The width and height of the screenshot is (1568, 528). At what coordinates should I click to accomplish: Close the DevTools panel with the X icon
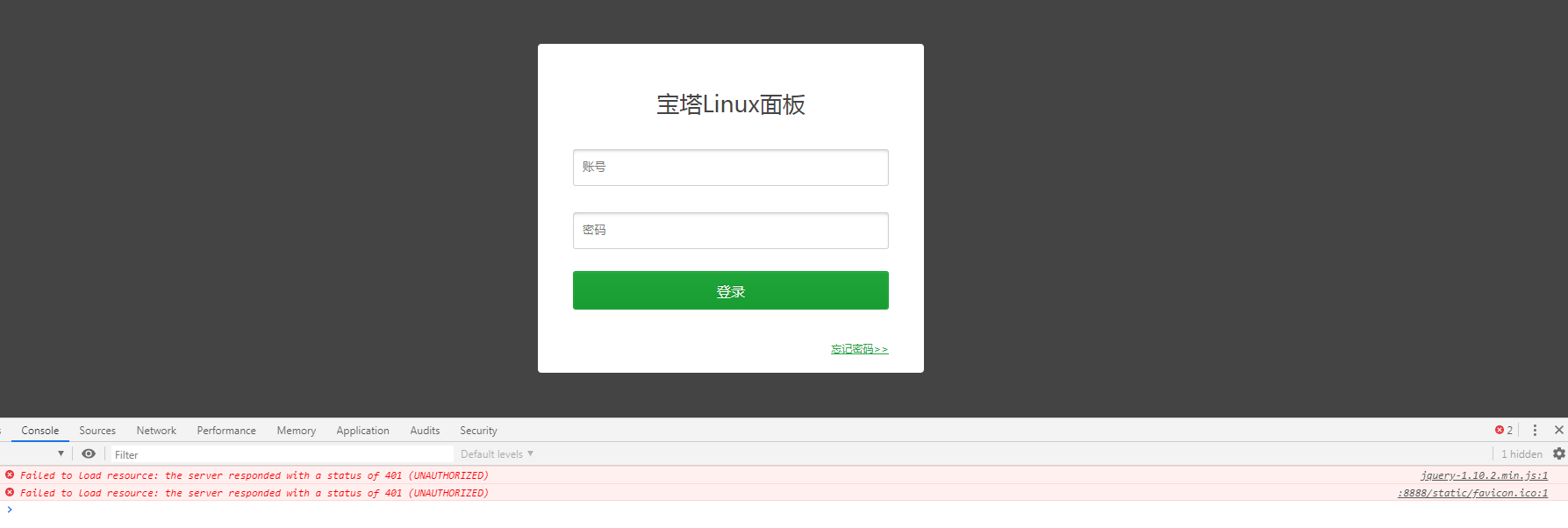[x=1559, y=430]
